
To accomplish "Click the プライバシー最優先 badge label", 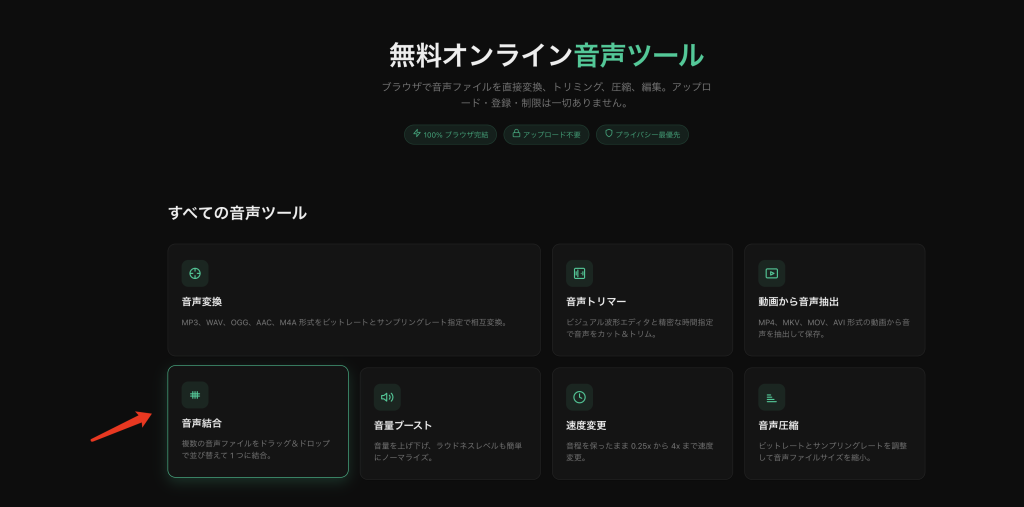I will pos(648,135).
